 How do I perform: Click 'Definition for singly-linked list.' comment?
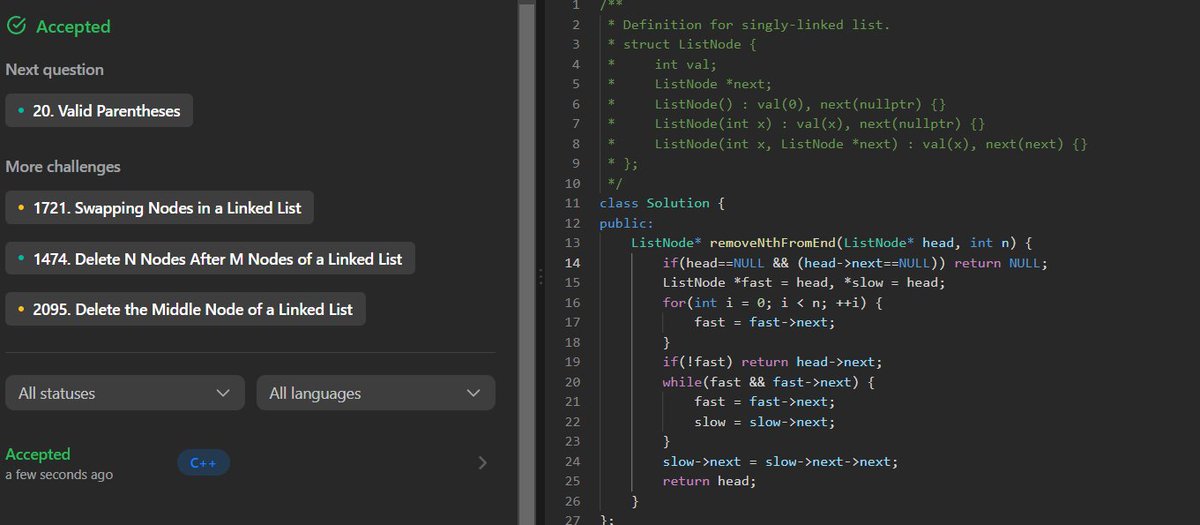(x=755, y=24)
